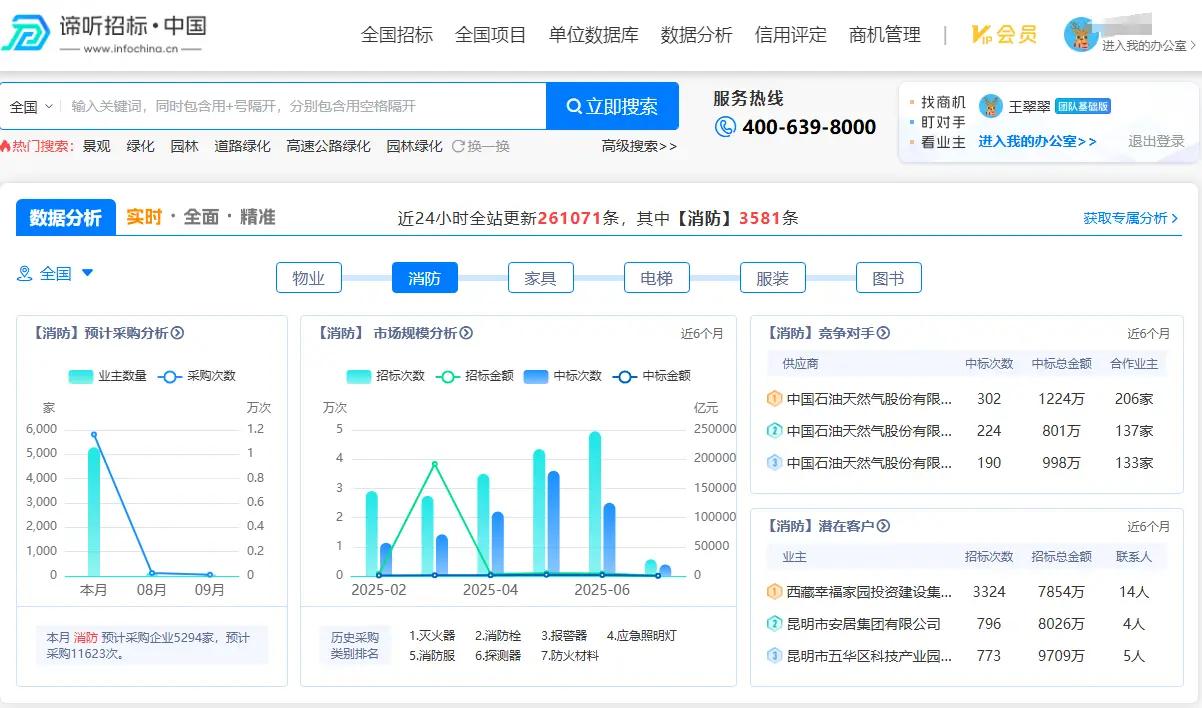This screenshot has height=708, width=1202.
Task: Click the help icon beside 预计采购分析
Action: pos(178,333)
